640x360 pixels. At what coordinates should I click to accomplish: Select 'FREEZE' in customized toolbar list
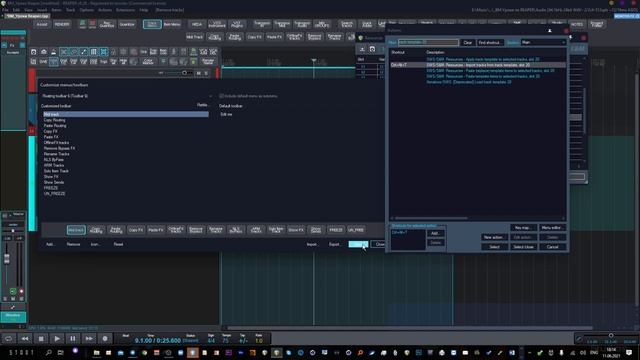[51, 188]
